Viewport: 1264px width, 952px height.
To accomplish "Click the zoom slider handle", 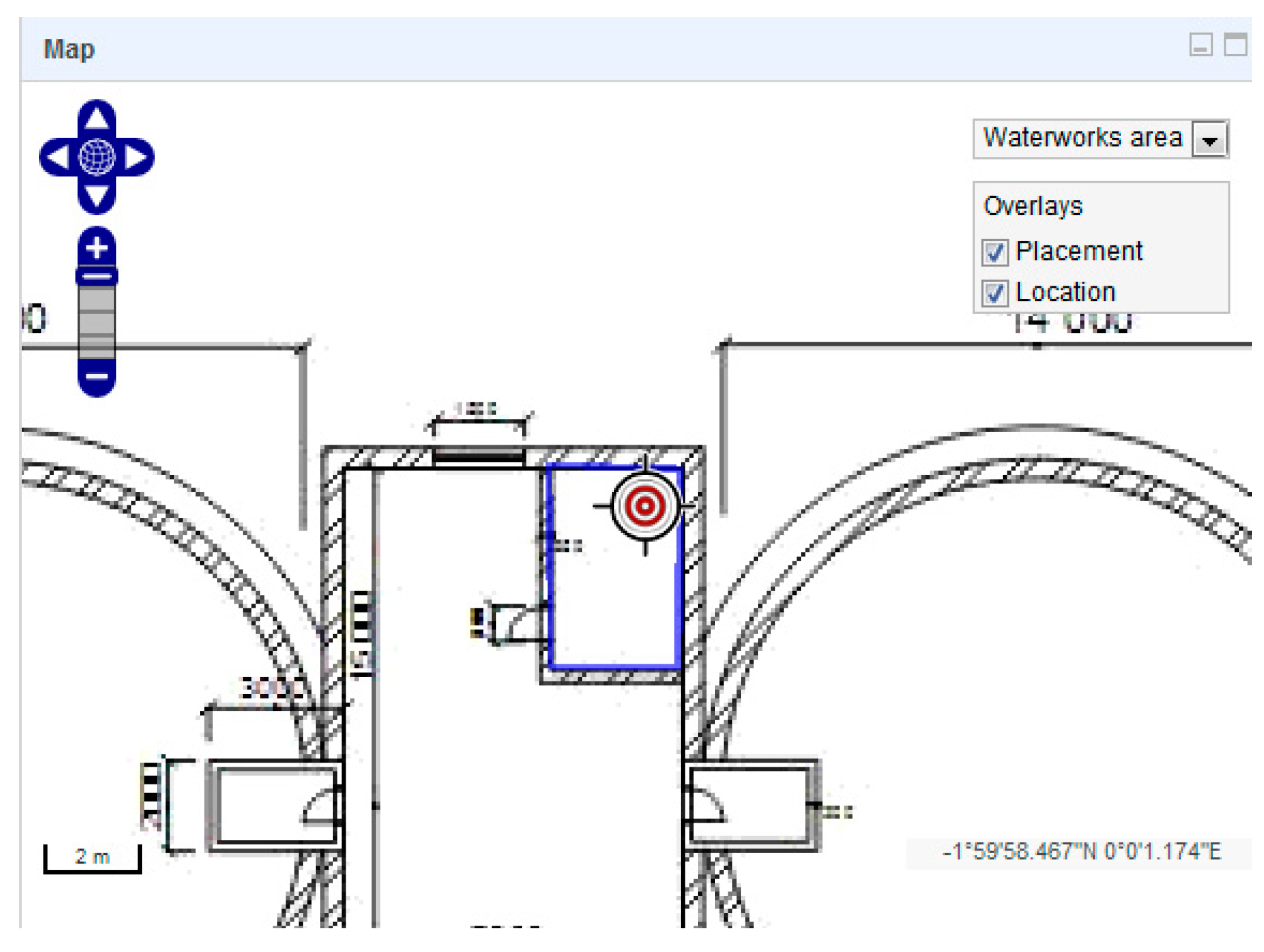I will 96,276.
